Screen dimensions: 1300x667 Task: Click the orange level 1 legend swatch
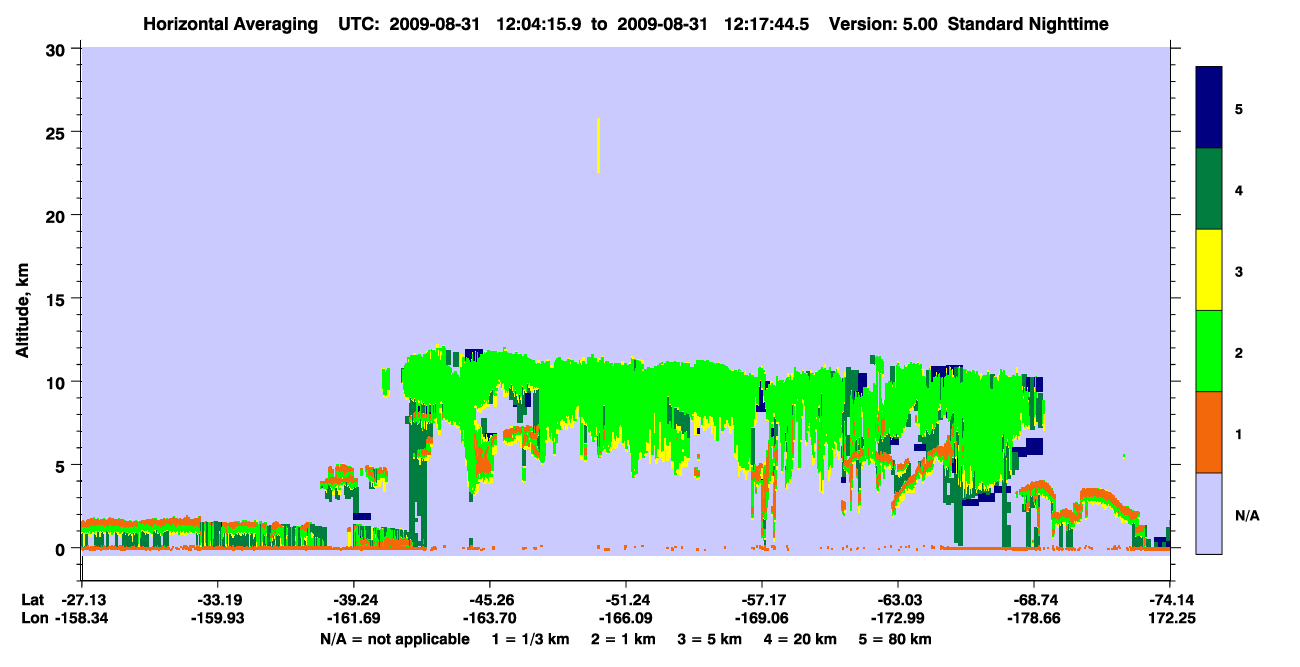pyautogui.click(x=1209, y=432)
